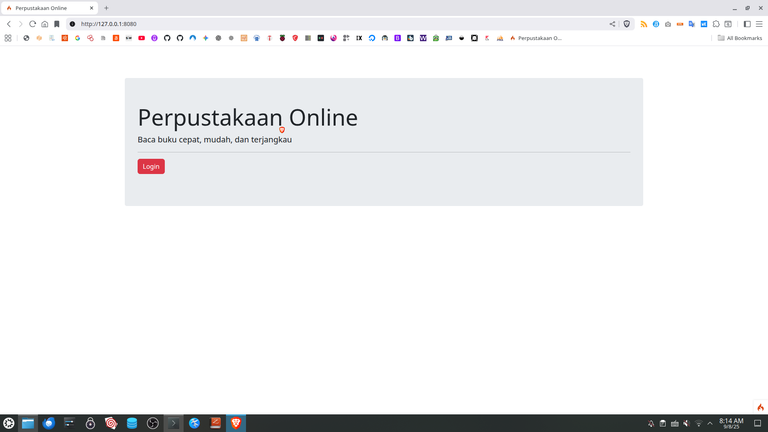Close the Perpustakaan Online tab
This screenshot has width=768, height=432.
pyautogui.click(x=93, y=7)
